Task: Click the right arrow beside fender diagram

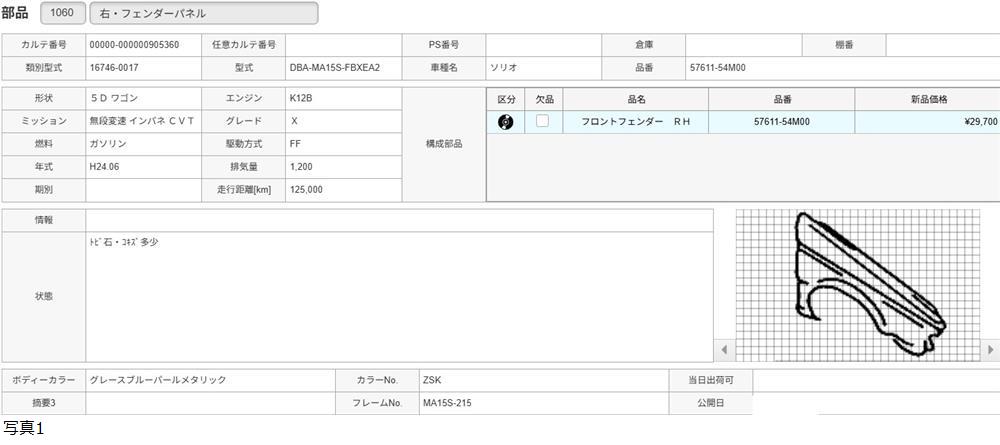Action: point(991,350)
